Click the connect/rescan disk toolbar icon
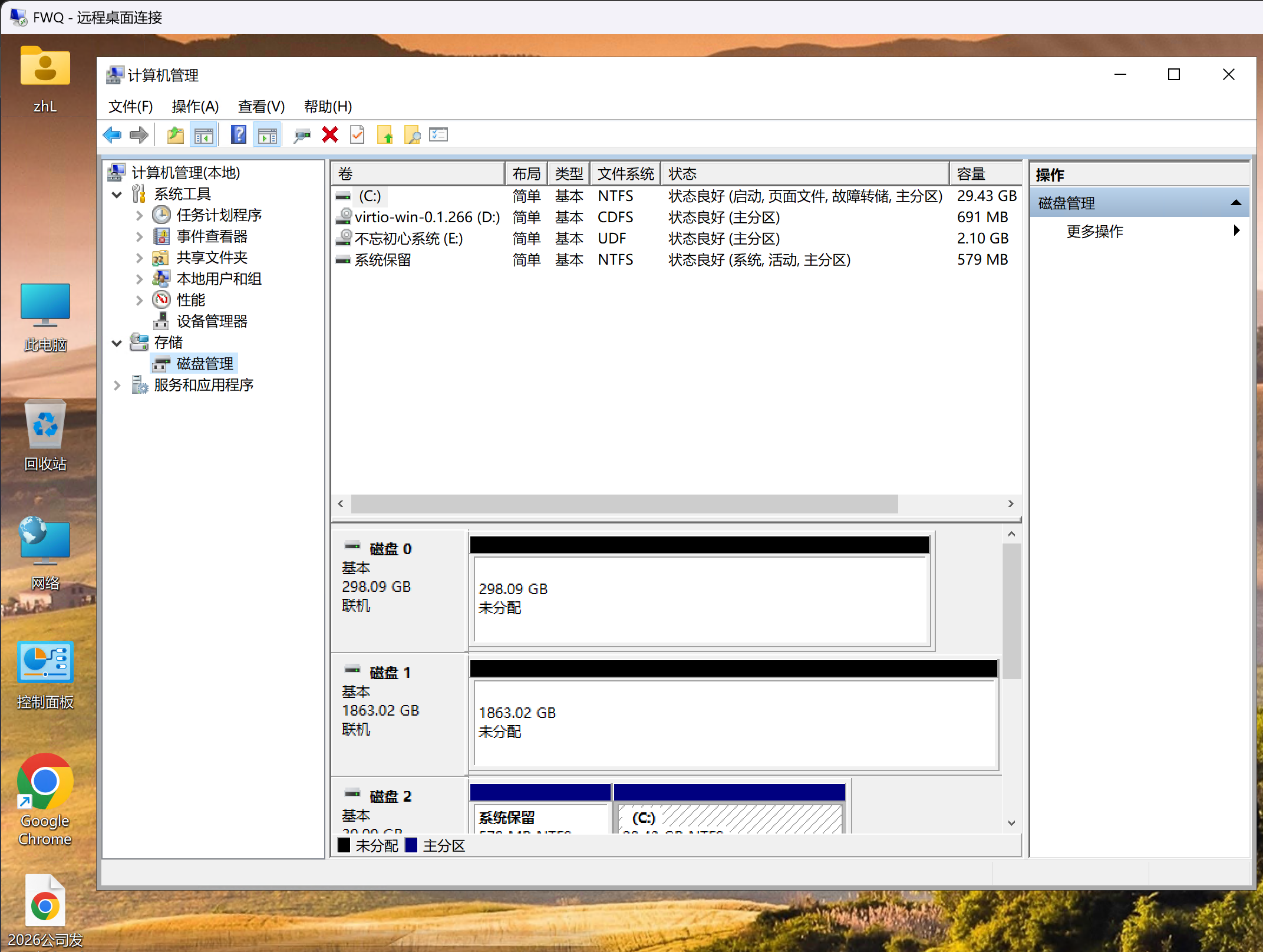1263x952 pixels. 302,135
